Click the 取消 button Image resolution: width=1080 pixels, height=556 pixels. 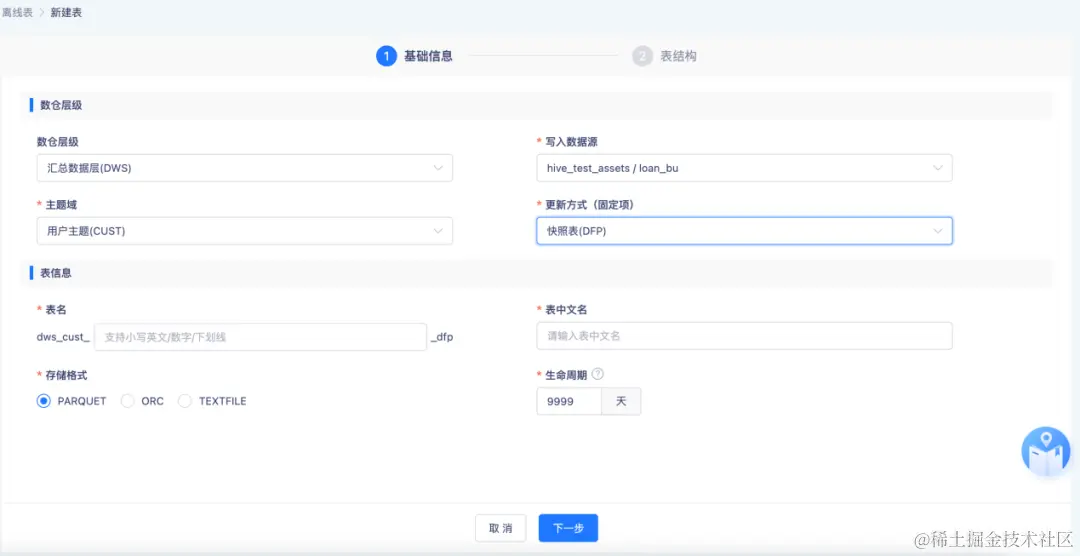pos(501,528)
